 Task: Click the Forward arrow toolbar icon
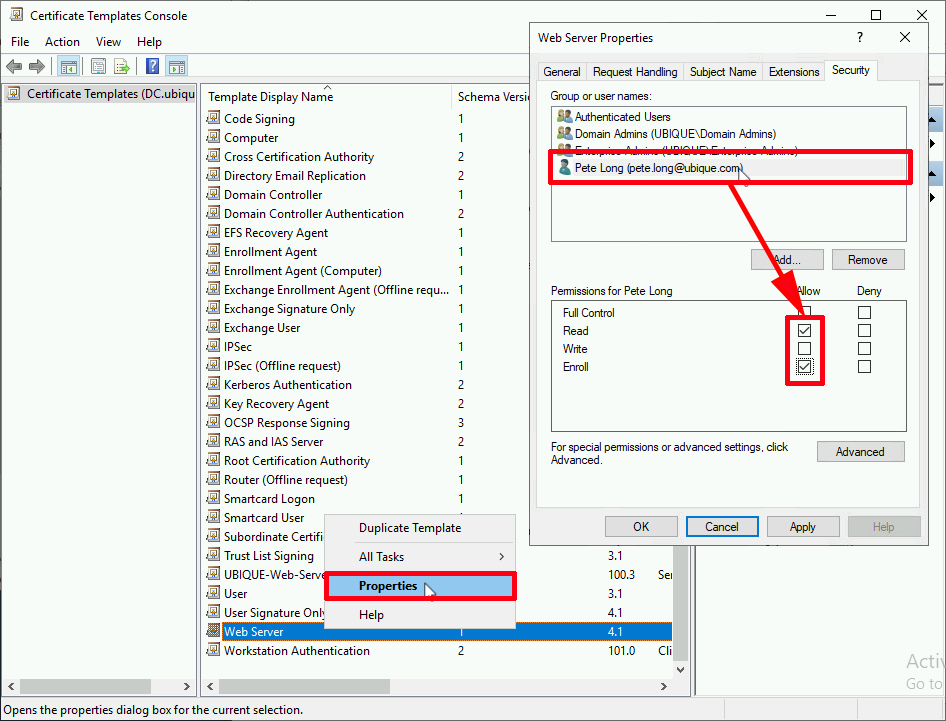[37, 66]
